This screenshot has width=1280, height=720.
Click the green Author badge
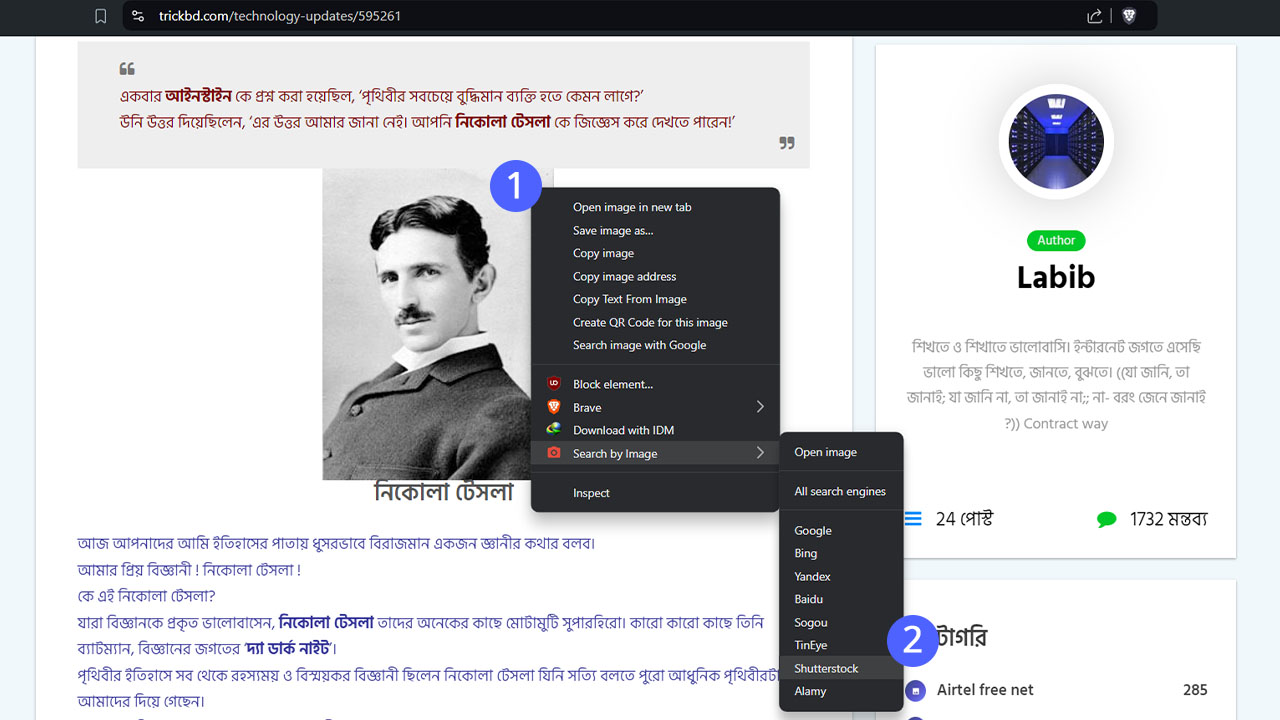point(1056,240)
